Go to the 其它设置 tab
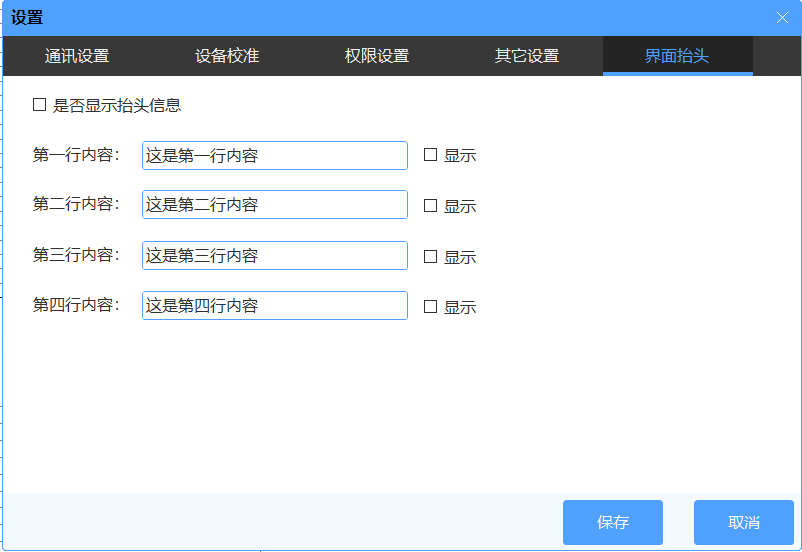The width and height of the screenshot is (802, 552). (x=527, y=56)
